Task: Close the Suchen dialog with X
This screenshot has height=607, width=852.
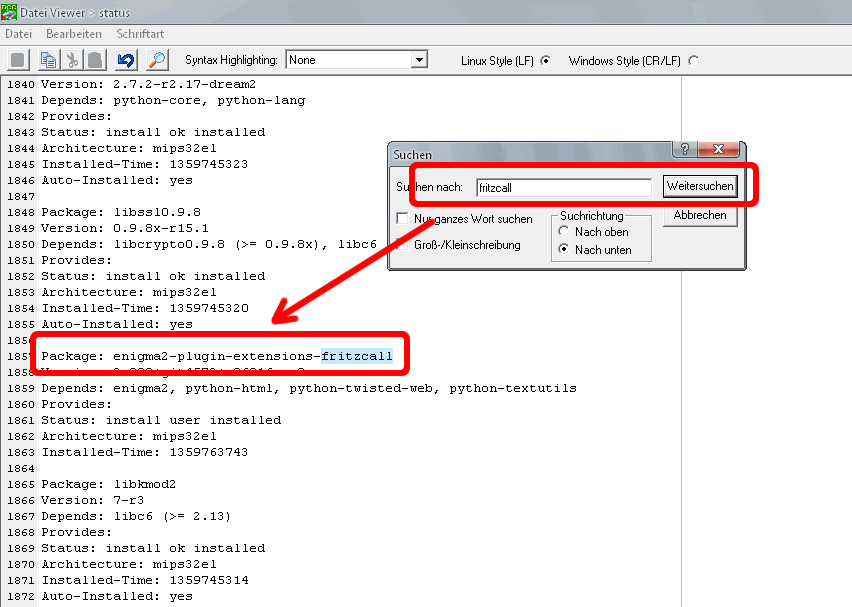Action: click(x=717, y=150)
